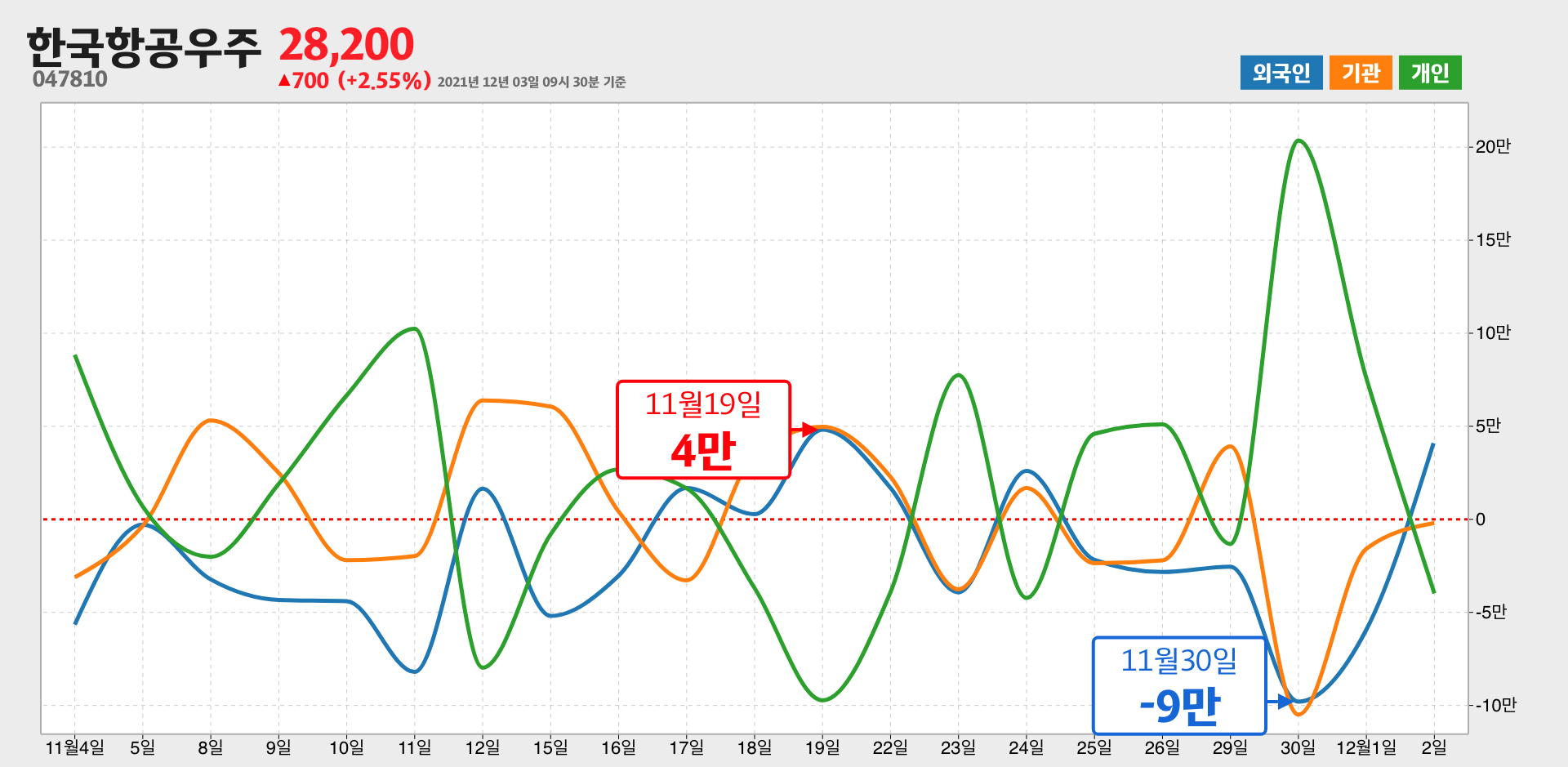Click y-axis label 0
The height and width of the screenshot is (767, 1568).
[x=1481, y=520]
